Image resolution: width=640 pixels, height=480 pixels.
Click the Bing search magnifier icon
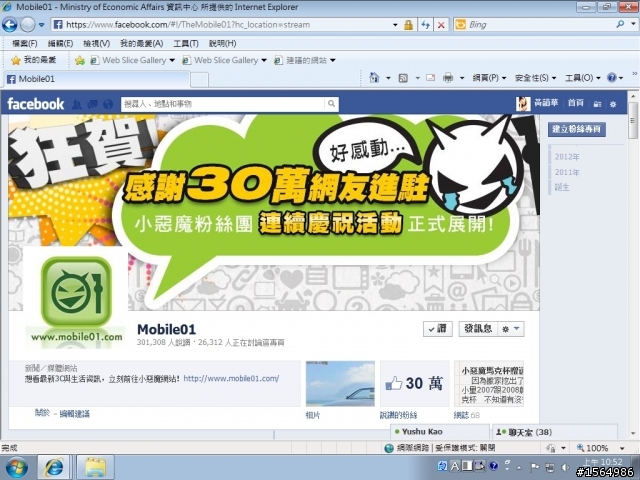coord(620,24)
